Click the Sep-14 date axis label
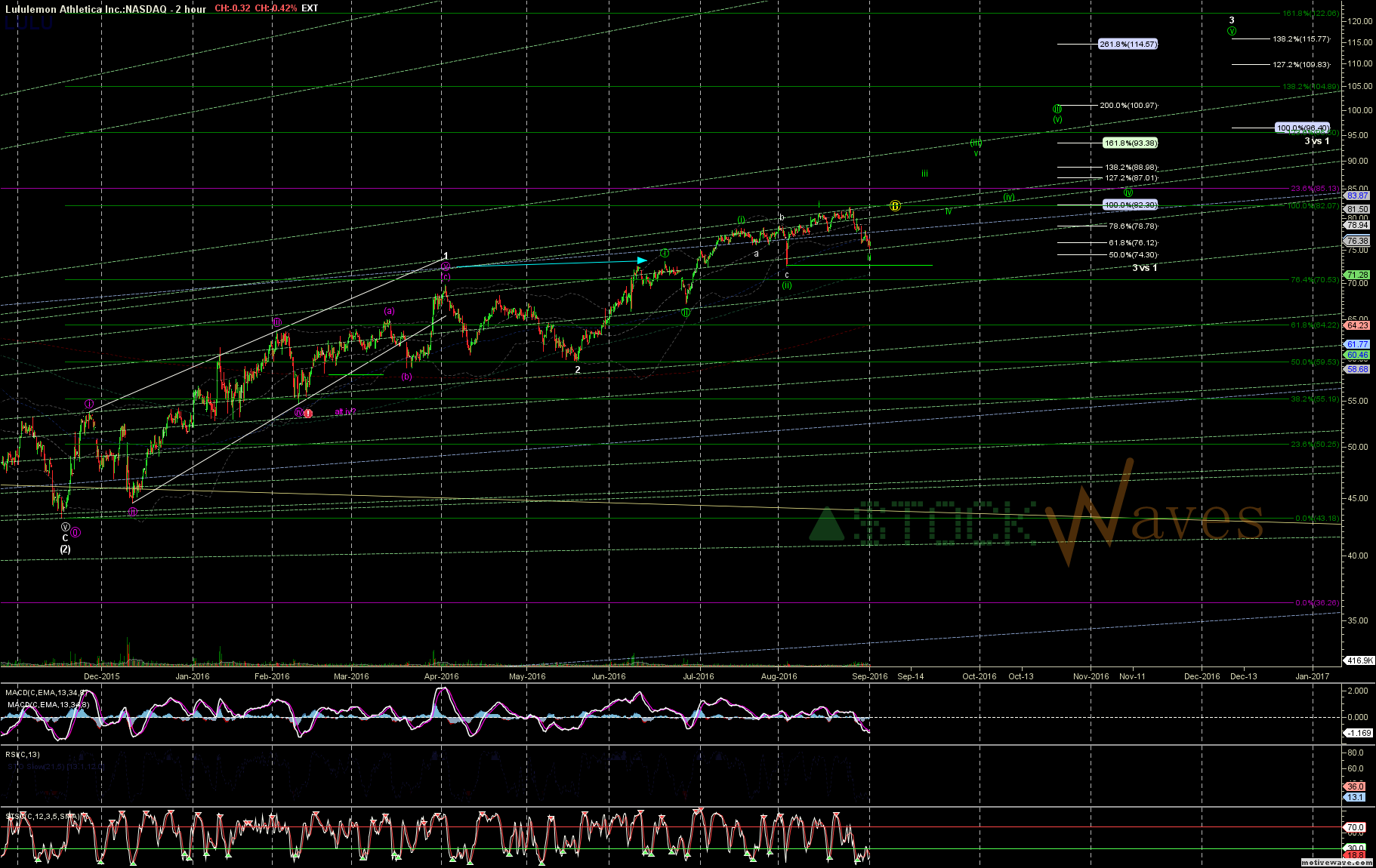 coord(911,676)
